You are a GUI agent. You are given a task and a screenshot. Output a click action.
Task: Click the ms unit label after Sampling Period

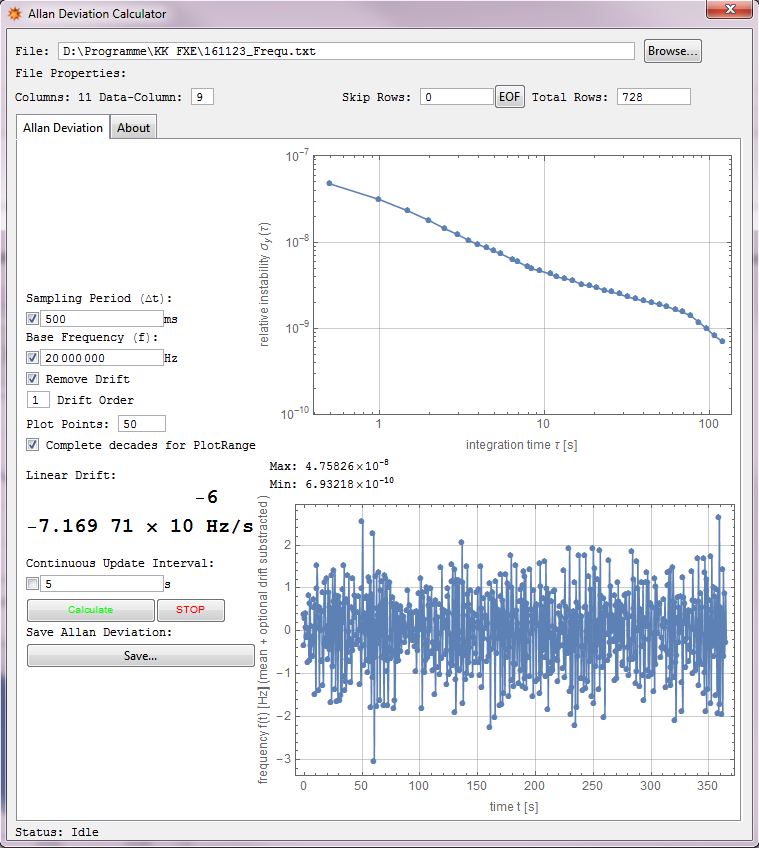(x=171, y=319)
